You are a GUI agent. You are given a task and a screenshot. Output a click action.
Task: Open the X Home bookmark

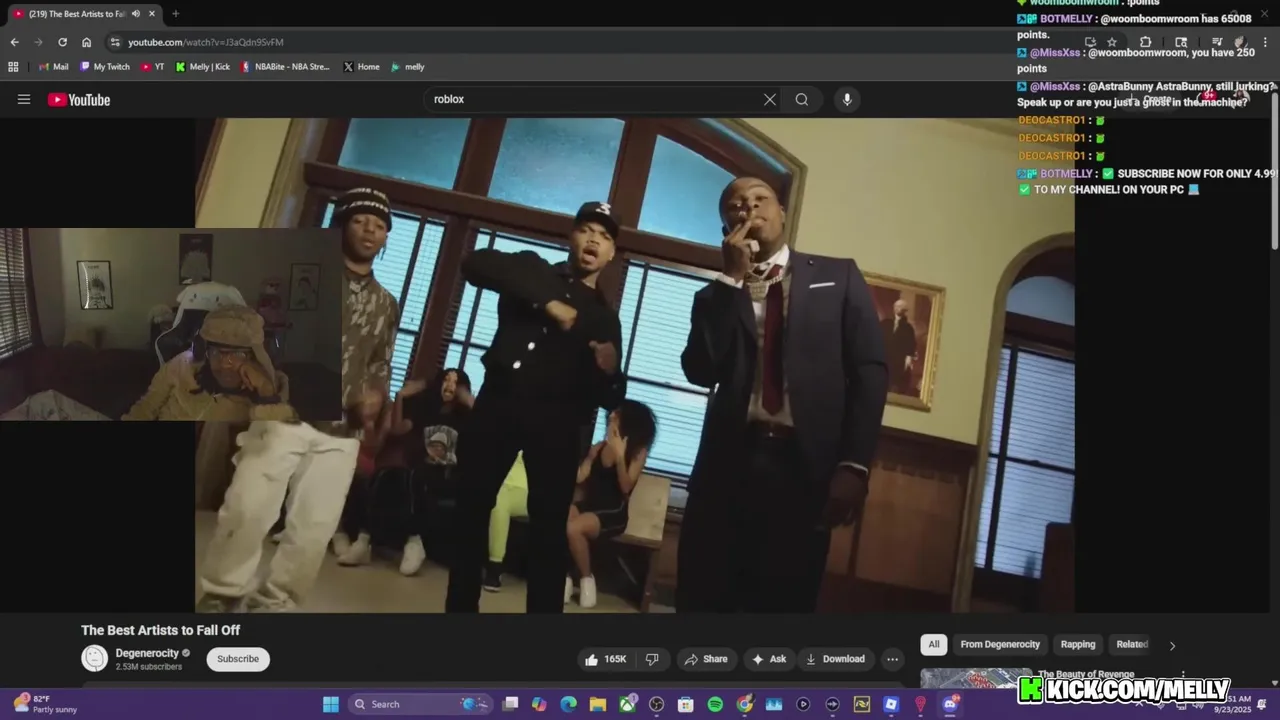[x=361, y=67]
